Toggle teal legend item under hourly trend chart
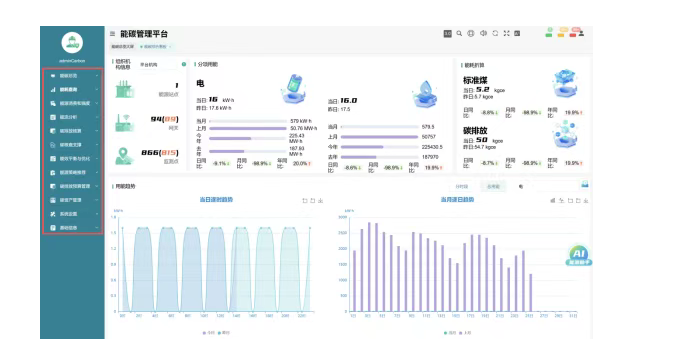This screenshot has width=680, height=360. (x=224, y=333)
